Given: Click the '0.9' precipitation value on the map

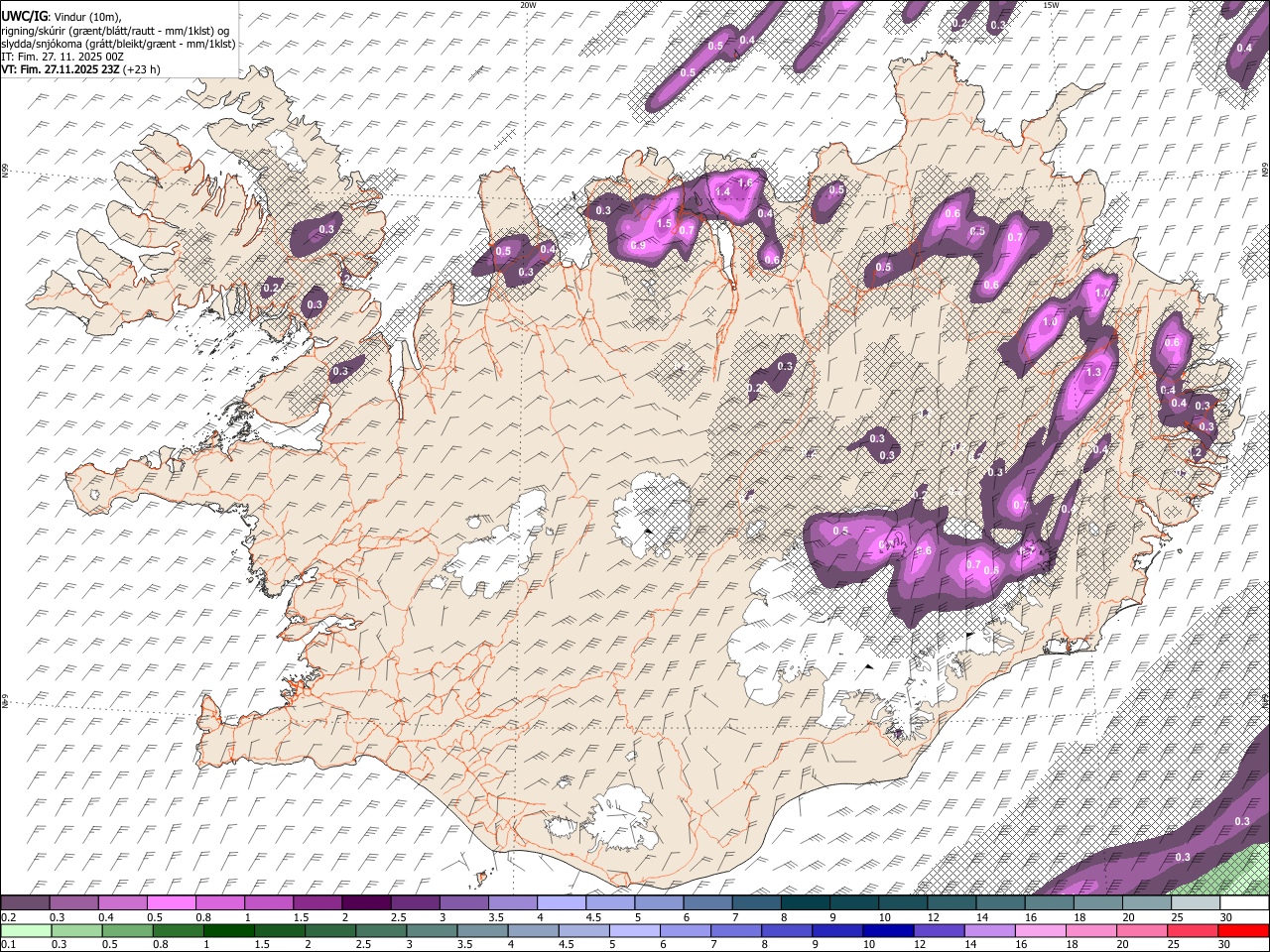Looking at the screenshot, I should (x=639, y=246).
